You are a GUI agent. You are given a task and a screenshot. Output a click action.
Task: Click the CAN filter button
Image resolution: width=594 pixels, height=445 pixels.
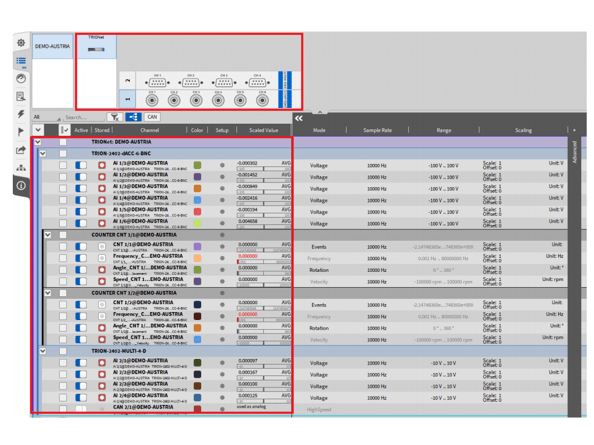pyautogui.click(x=152, y=117)
